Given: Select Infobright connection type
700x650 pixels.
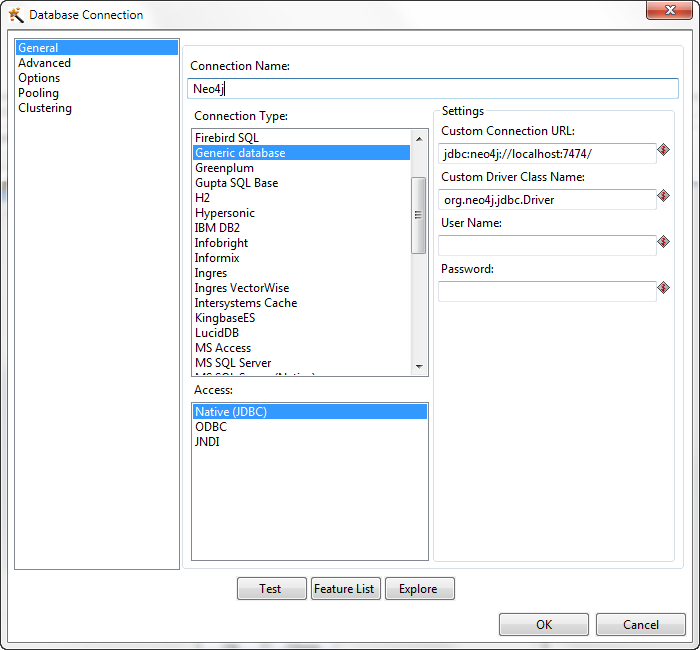Looking at the screenshot, I should click(x=301, y=243).
